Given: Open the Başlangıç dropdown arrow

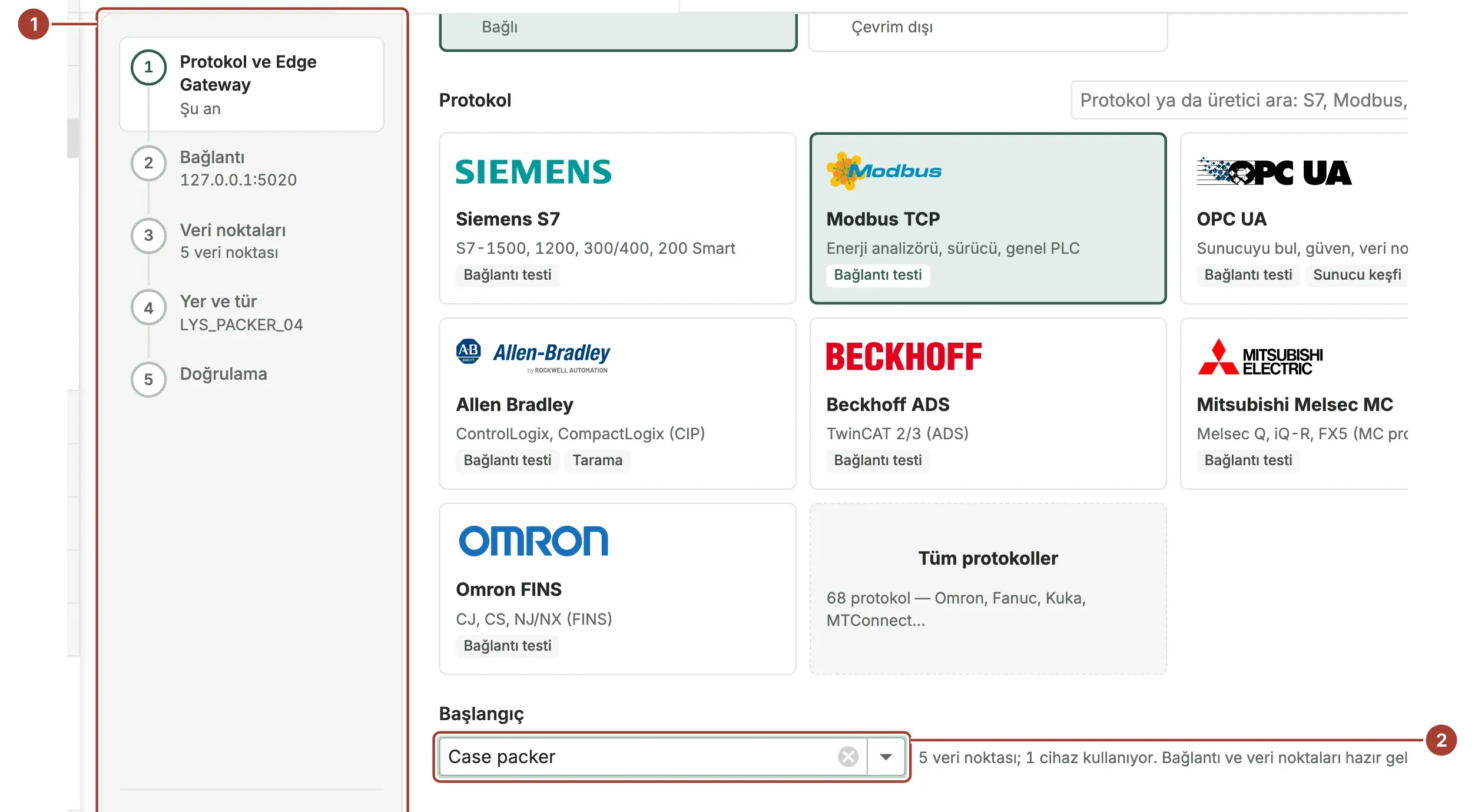Looking at the screenshot, I should pyautogui.click(x=886, y=757).
